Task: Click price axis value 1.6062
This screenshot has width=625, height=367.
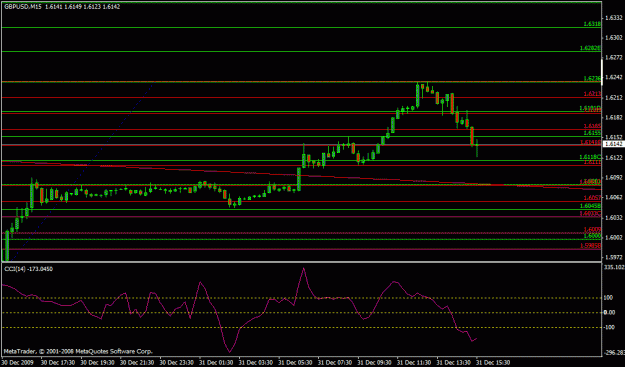Action: [614, 197]
